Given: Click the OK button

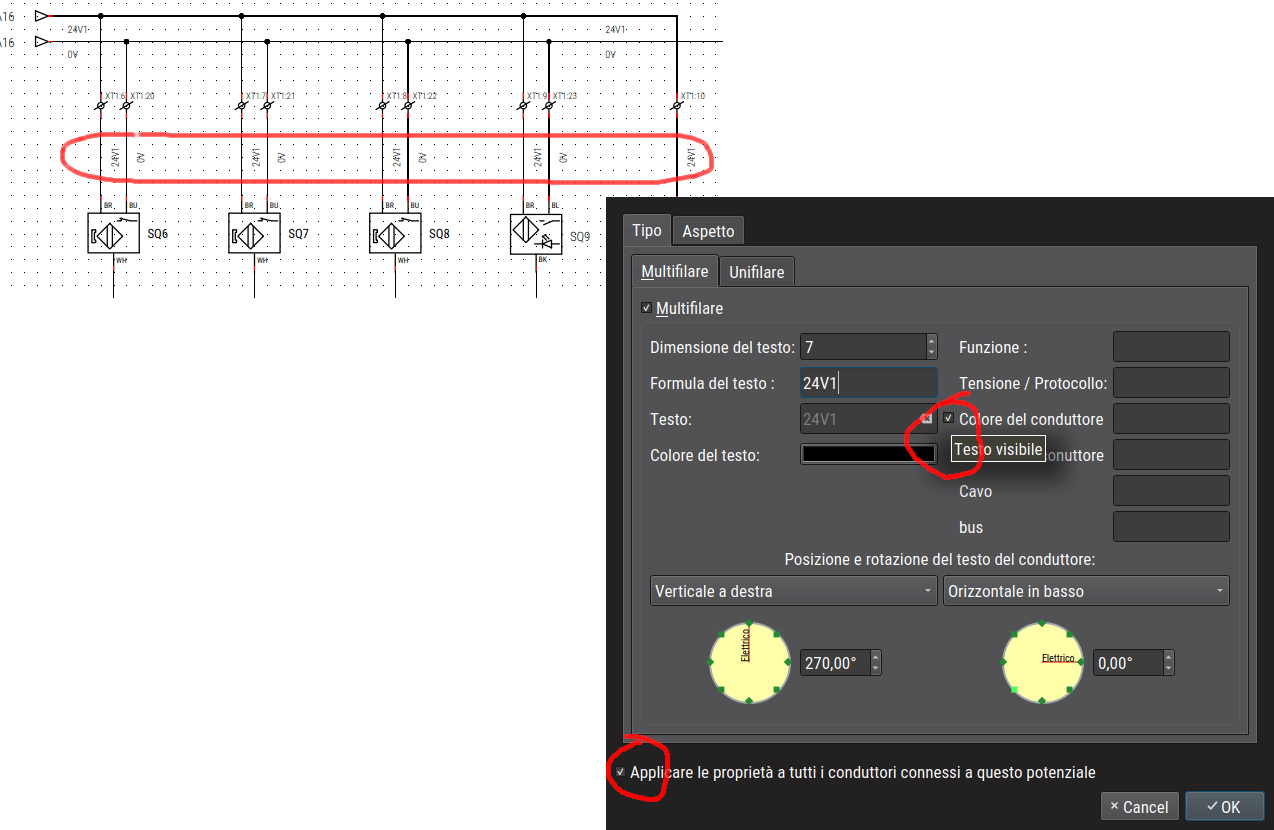Looking at the screenshot, I should (1224, 806).
